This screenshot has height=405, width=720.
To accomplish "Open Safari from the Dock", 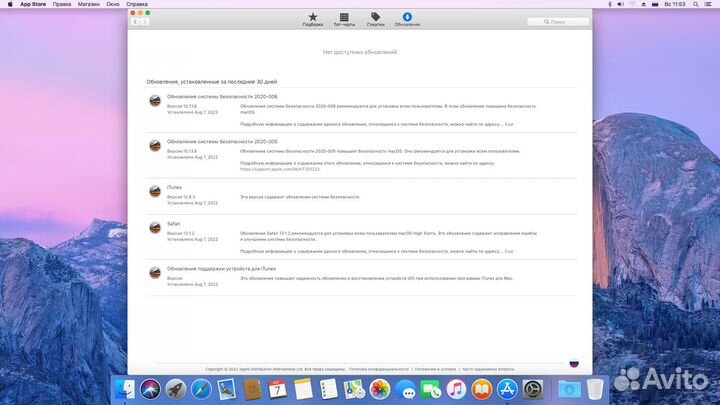I will [201, 389].
